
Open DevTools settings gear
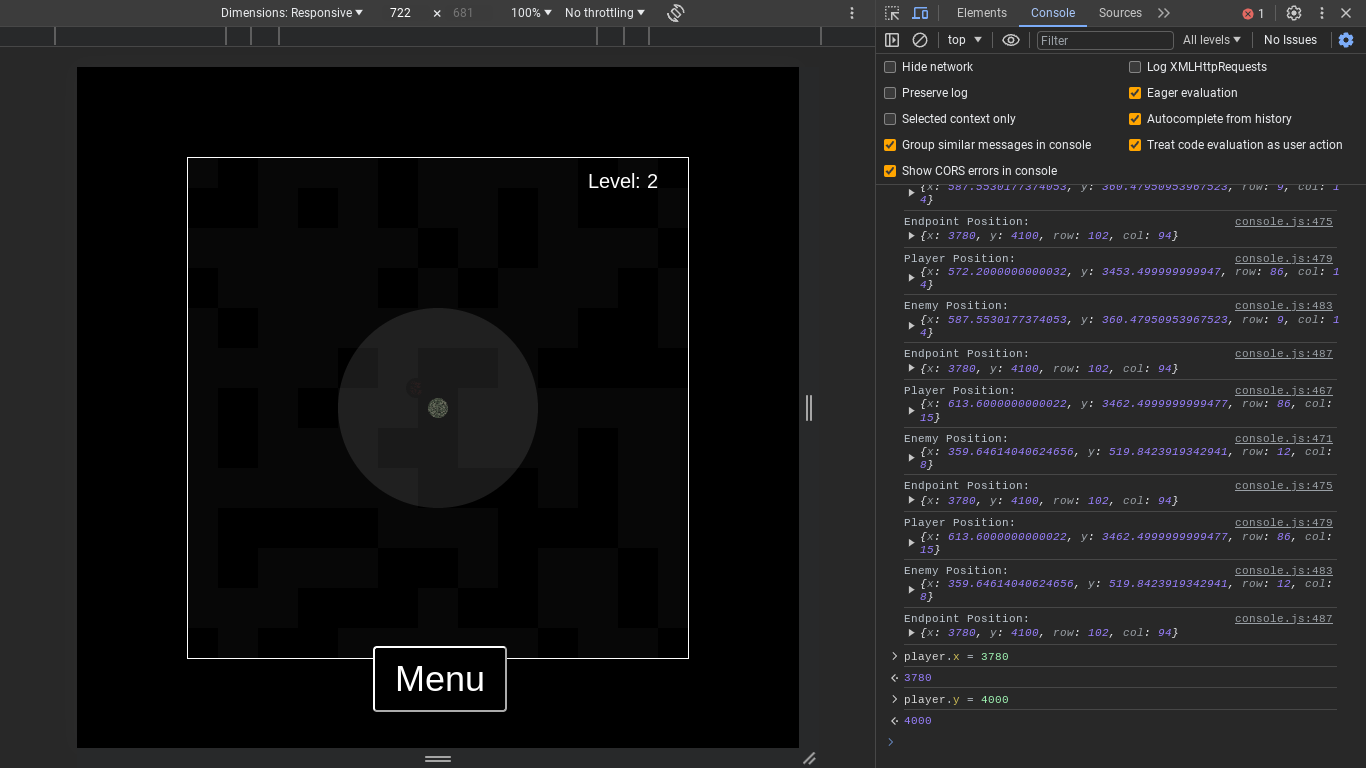pos(1294,13)
